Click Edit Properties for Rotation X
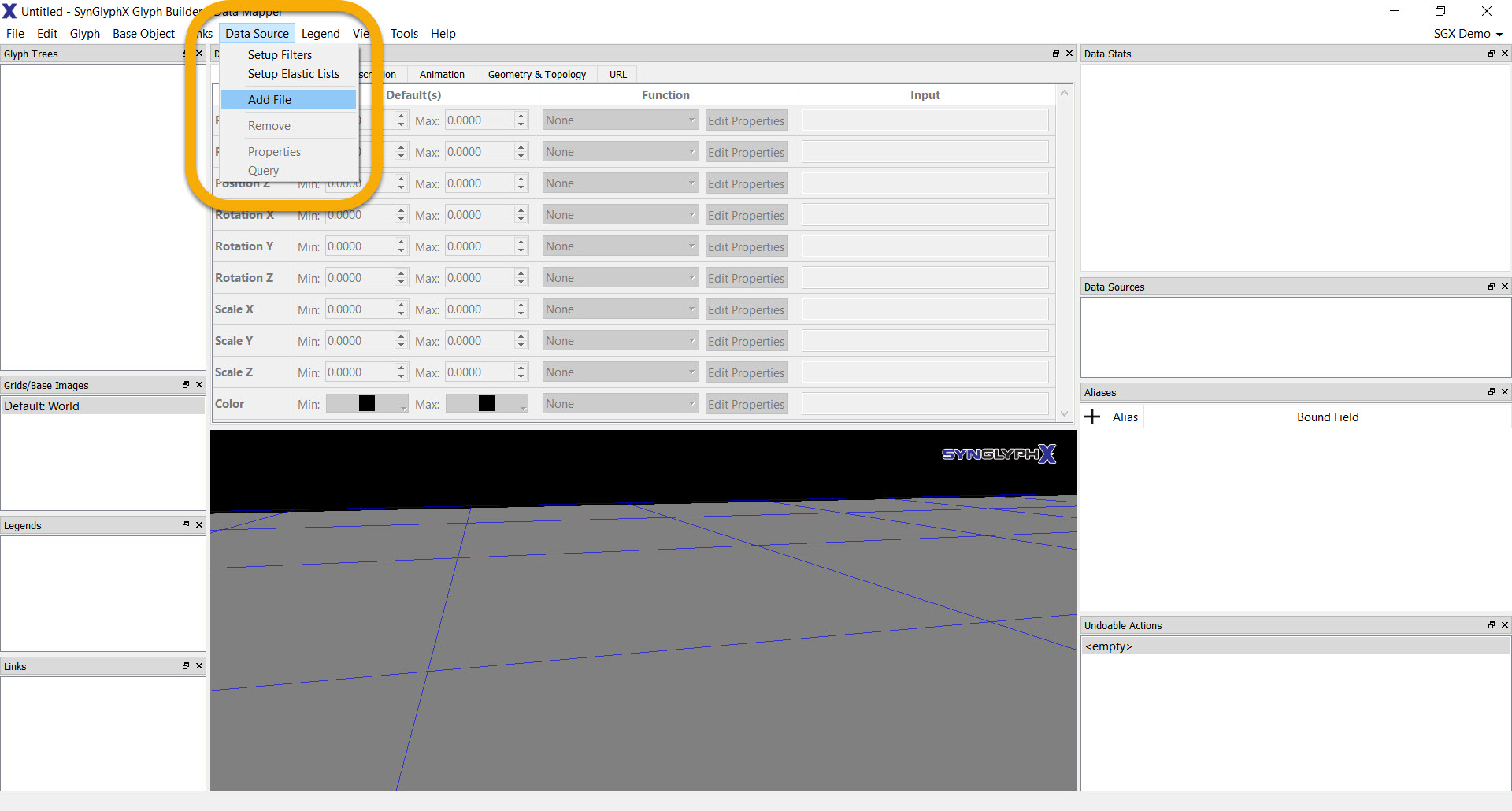The width and height of the screenshot is (1512, 811). point(746,215)
